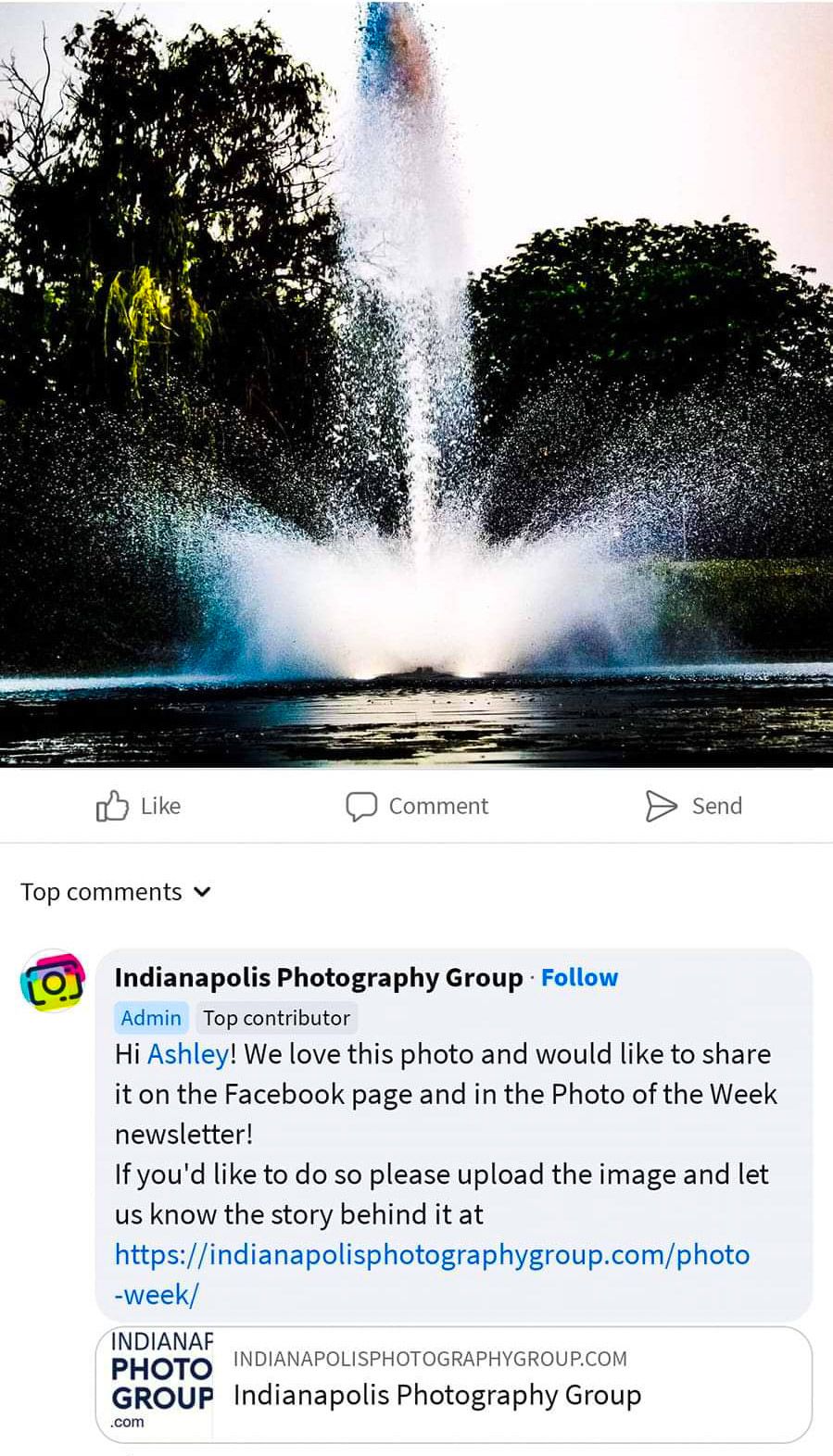The image size is (833, 1456).
Task: Click the Comment label text
Action: coord(438,806)
